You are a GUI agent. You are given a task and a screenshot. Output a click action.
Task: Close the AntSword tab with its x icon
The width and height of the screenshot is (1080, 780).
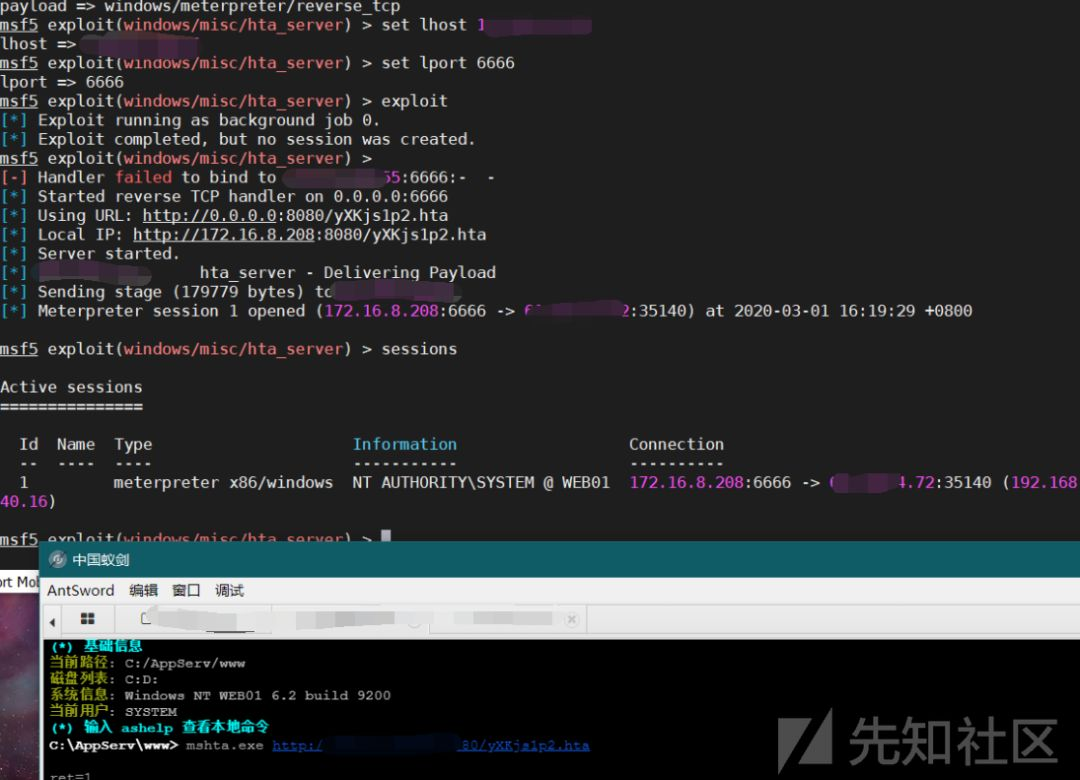571,619
